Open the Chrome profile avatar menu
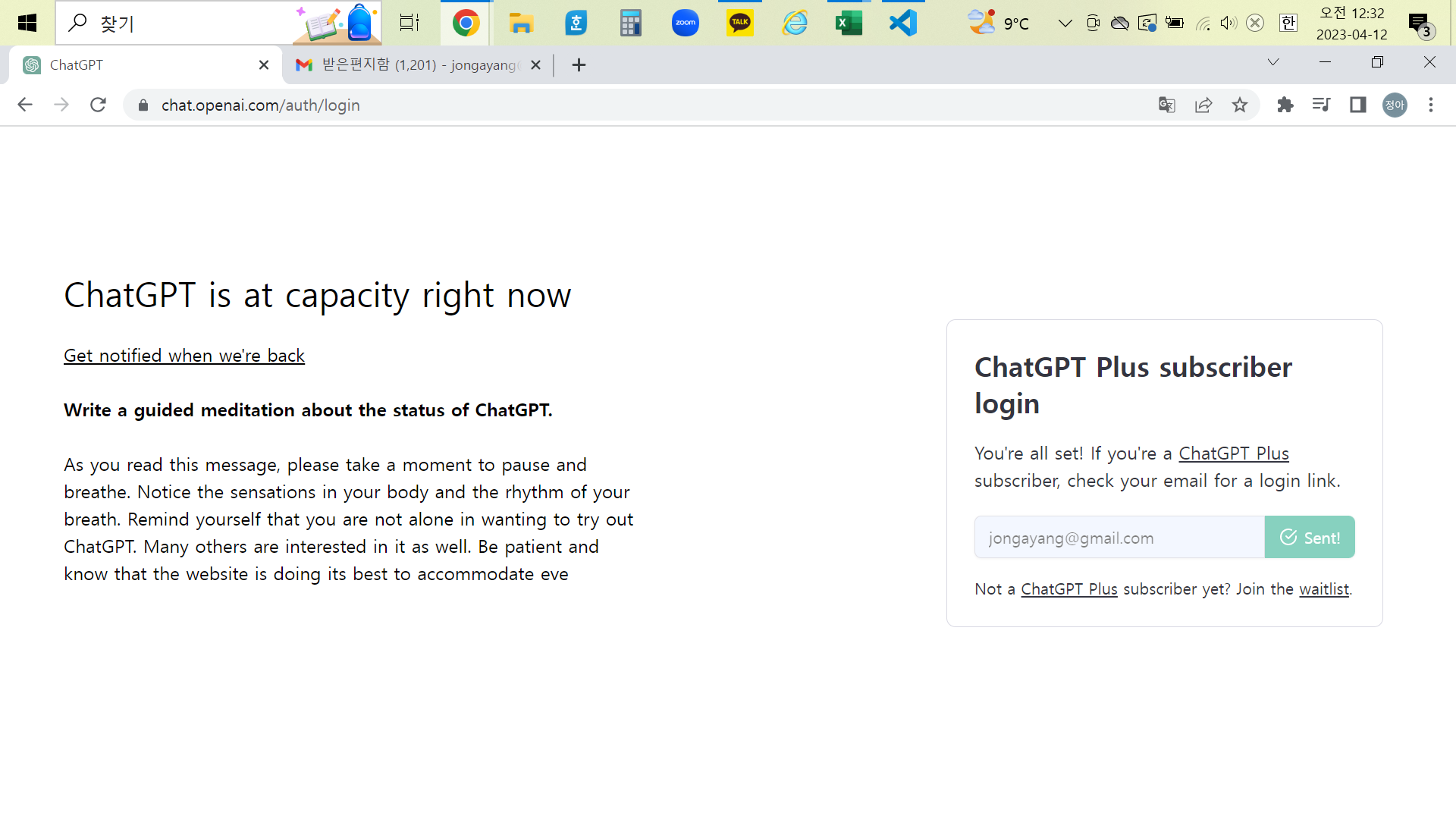Viewport: 1456px width, 819px height. coord(1395,105)
